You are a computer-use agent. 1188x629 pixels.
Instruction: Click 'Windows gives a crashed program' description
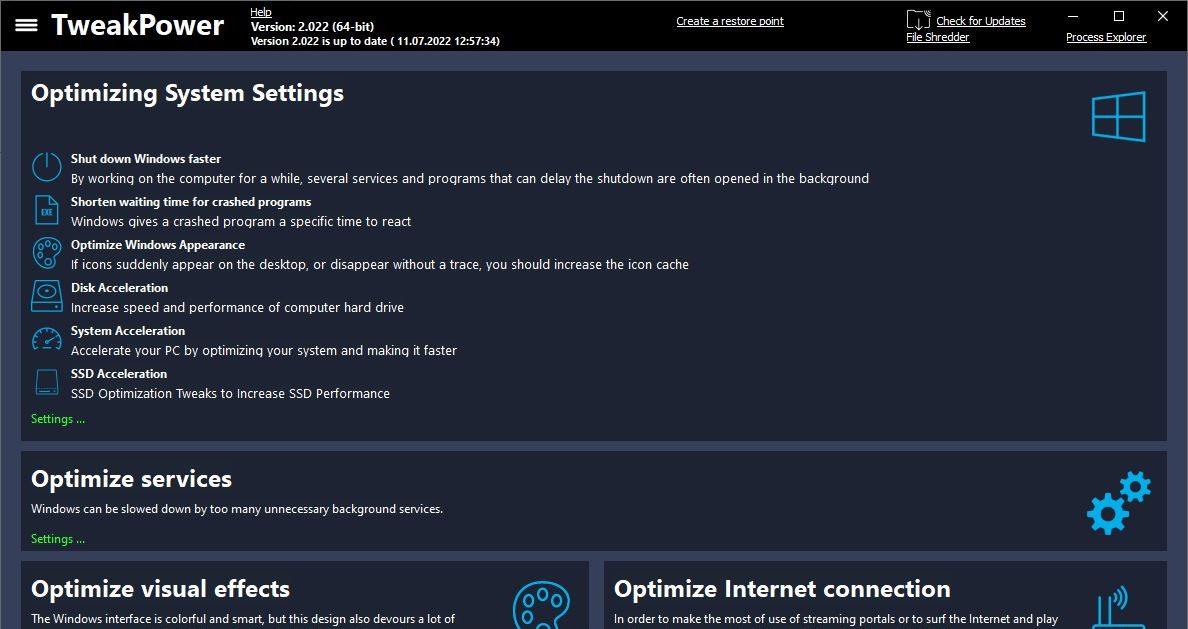coord(241,222)
